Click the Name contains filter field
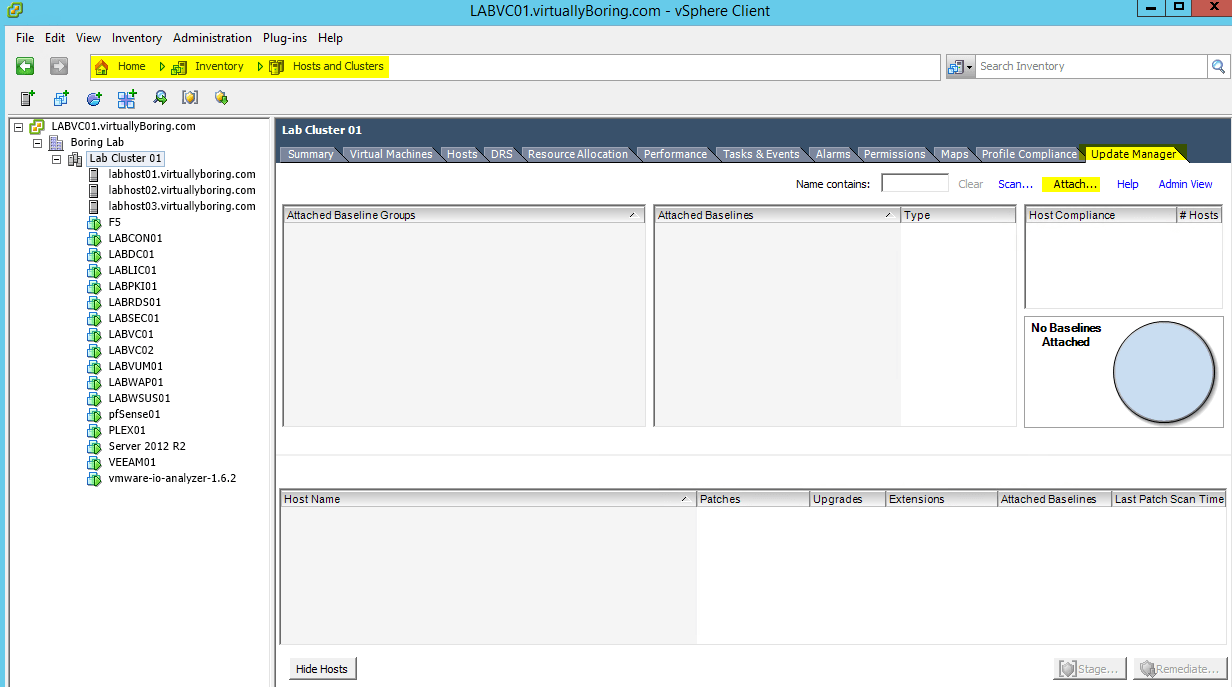The width and height of the screenshot is (1232, 687). (x=915, y=183)
